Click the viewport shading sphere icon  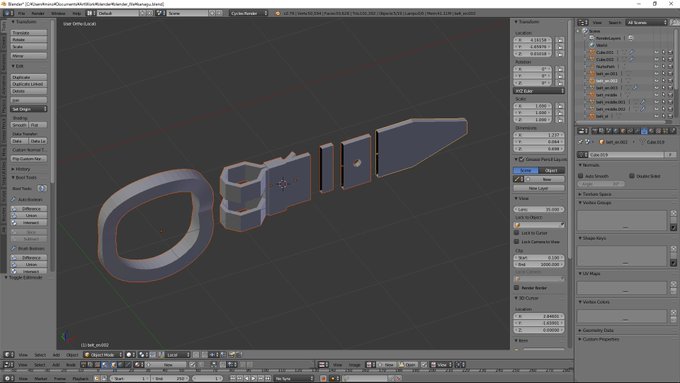click(129, 355)
